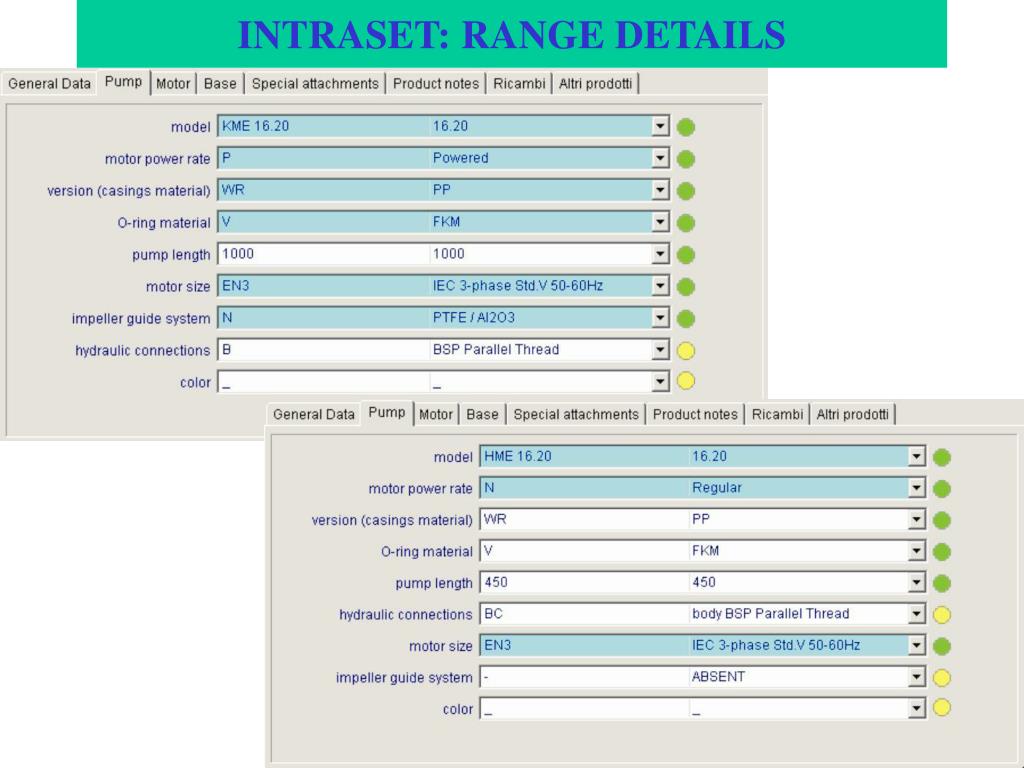
Task: Click green indicator next to 1000 pump length
Action: point(686,255)
